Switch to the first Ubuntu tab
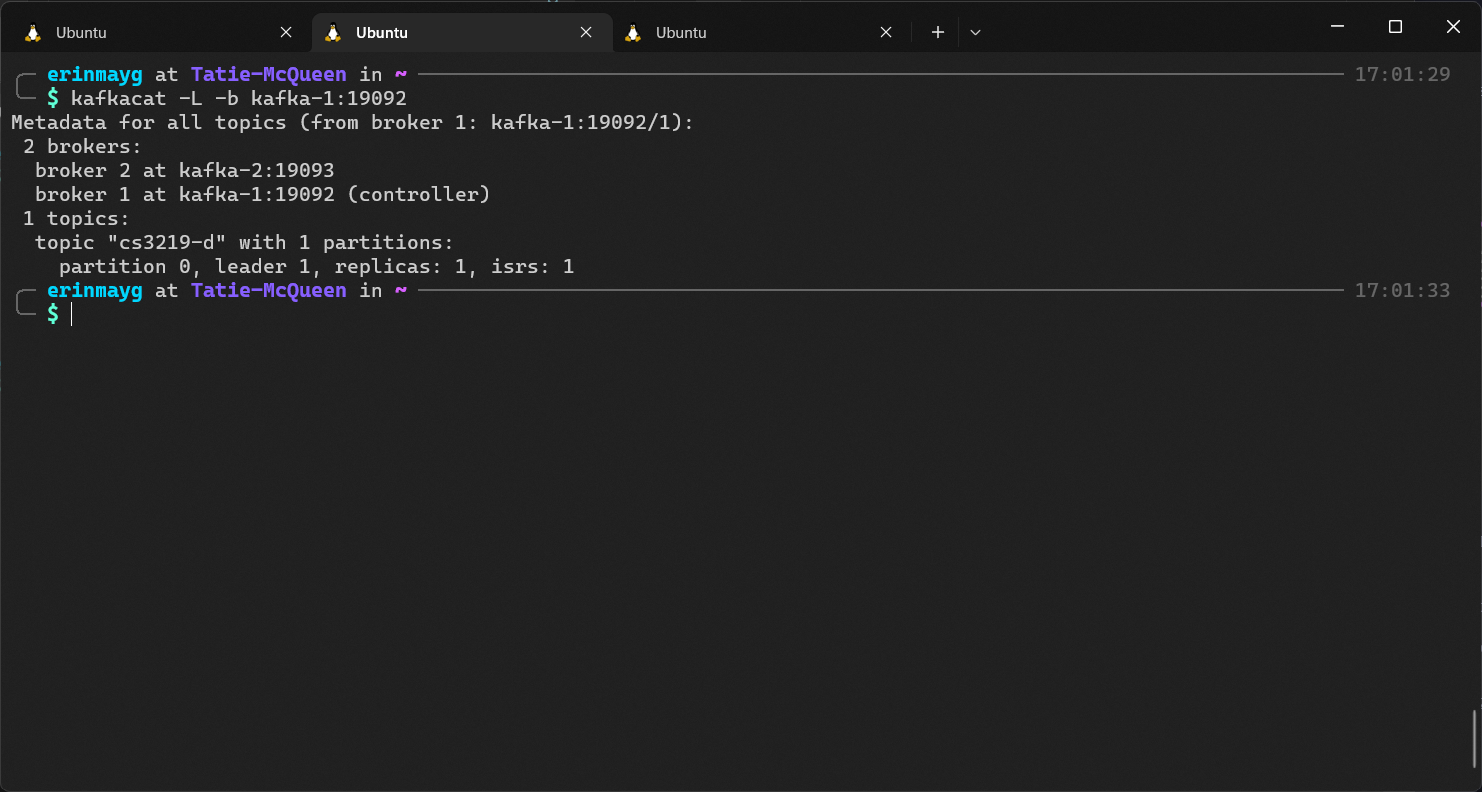Image resolution: width=1482 pixels, height=792 pixels. (x=160, y=32)
